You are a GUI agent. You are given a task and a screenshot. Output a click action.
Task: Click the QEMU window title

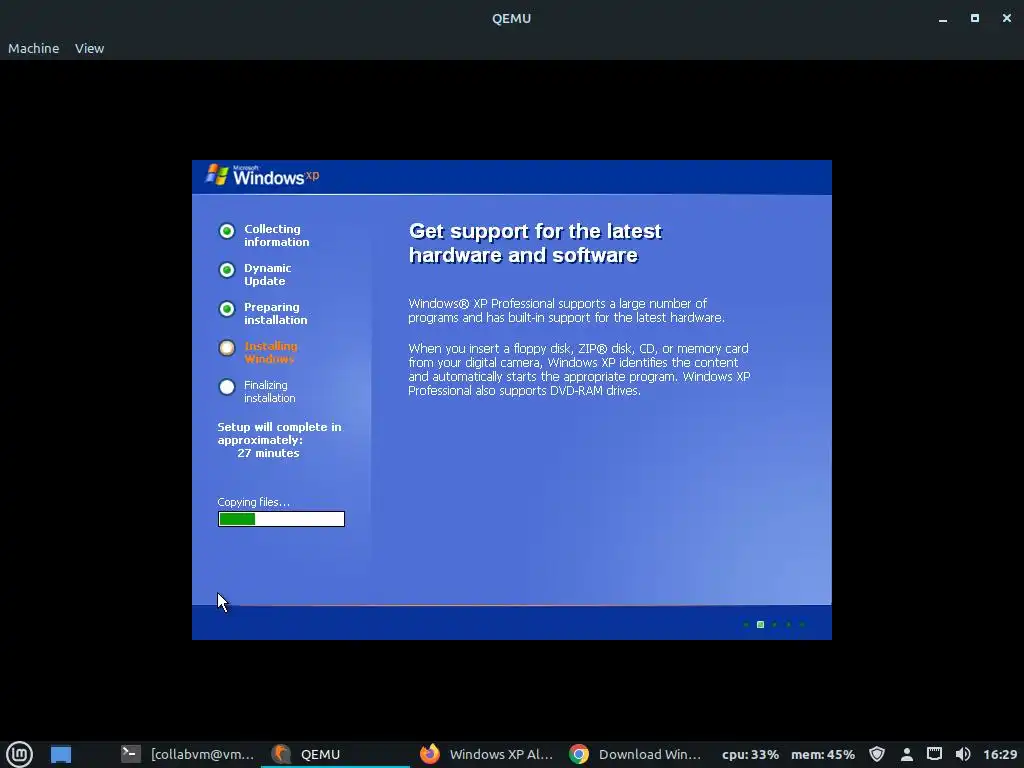[511, 18]
